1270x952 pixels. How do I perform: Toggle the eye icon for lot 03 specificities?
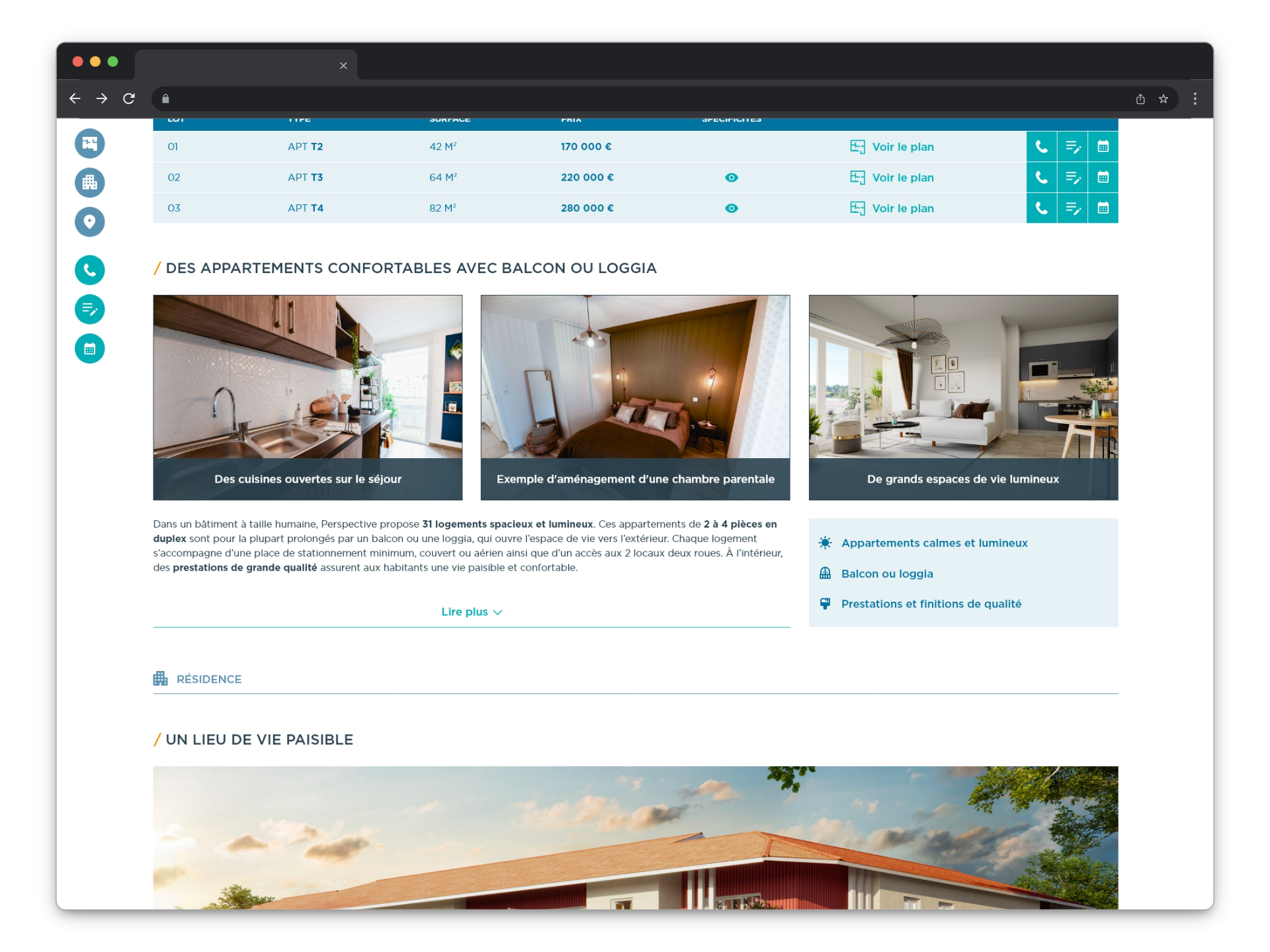(731, 208)
